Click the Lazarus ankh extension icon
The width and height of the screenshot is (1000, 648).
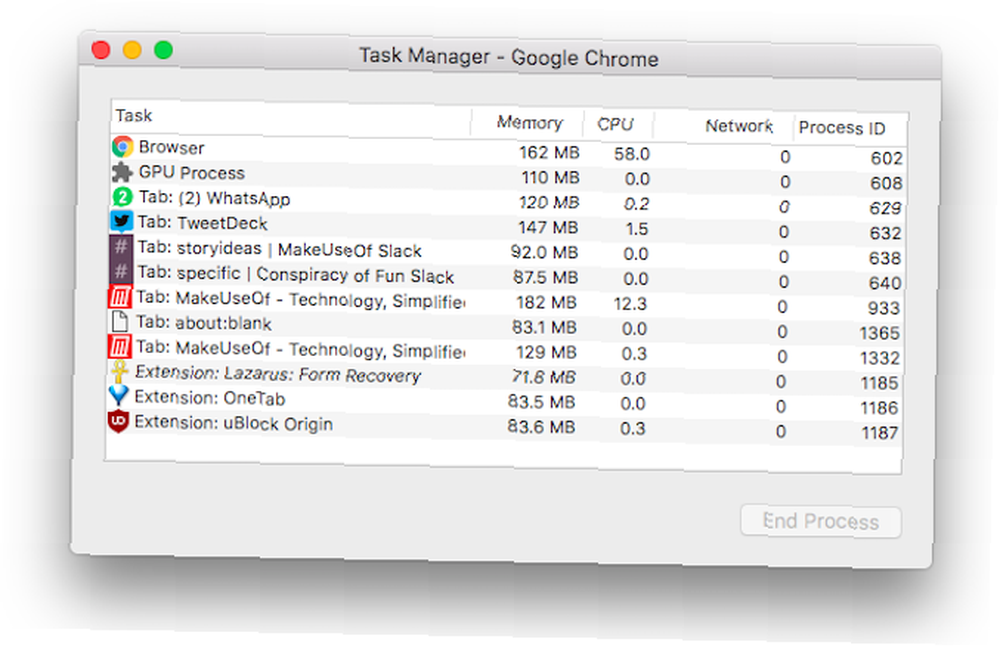[x=119, y=371]
